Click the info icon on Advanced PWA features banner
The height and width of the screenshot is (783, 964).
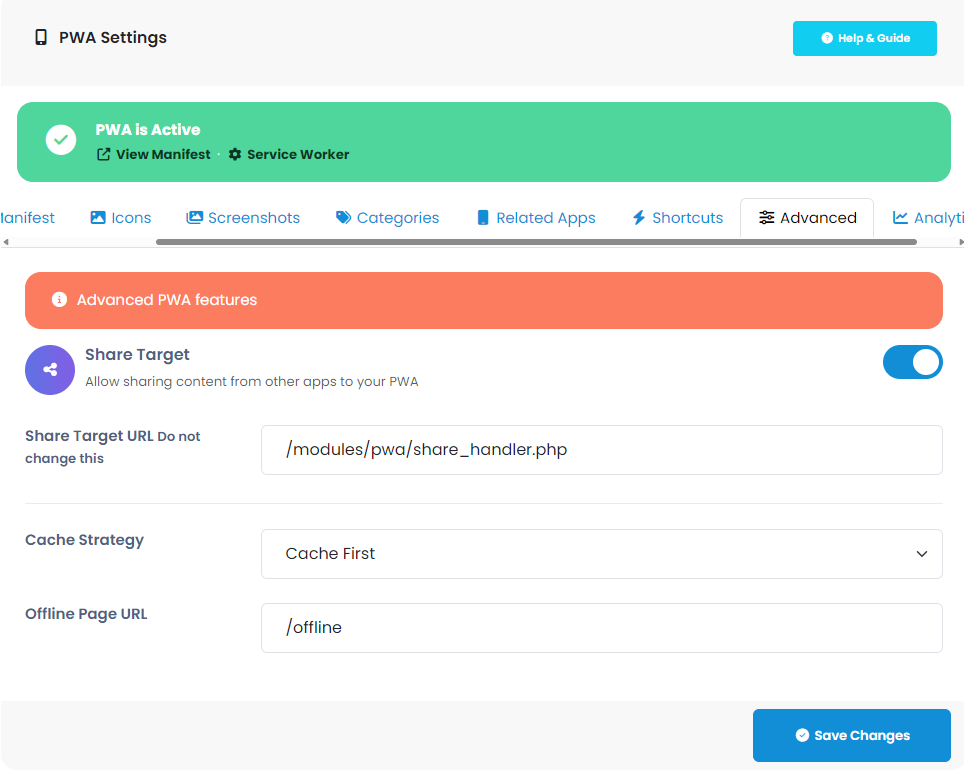[x=59, y=300]
